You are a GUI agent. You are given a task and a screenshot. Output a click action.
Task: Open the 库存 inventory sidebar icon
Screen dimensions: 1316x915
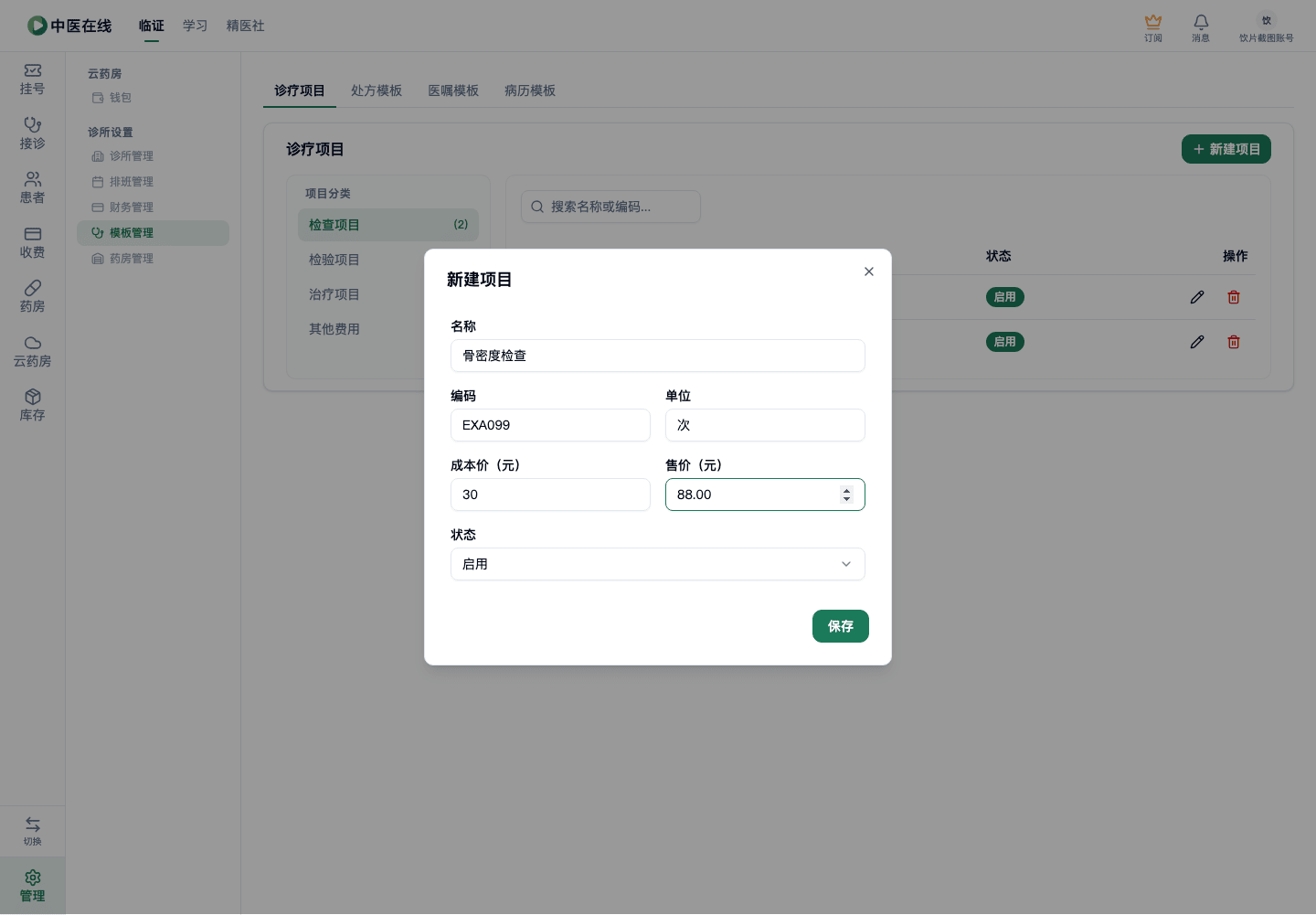32,406
